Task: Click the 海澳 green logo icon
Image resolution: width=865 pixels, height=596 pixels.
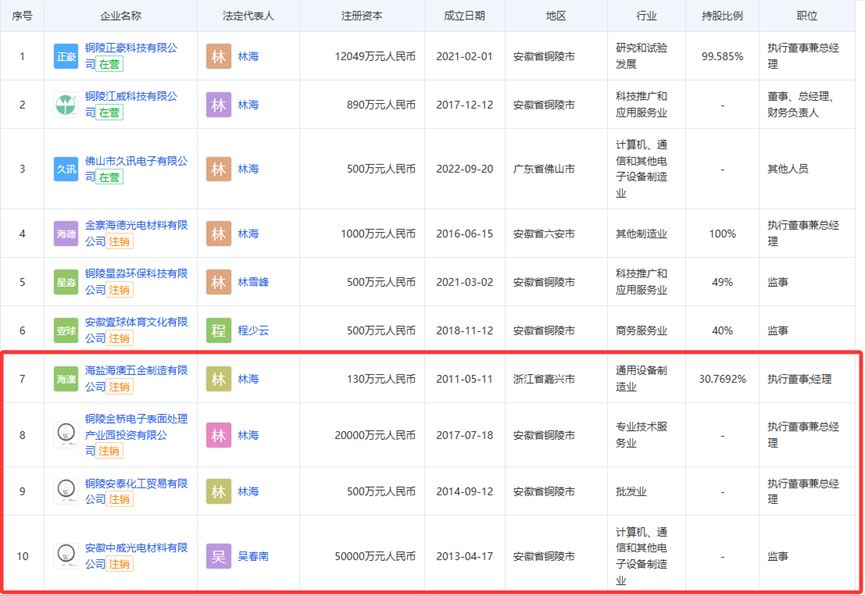Action: 66,379
